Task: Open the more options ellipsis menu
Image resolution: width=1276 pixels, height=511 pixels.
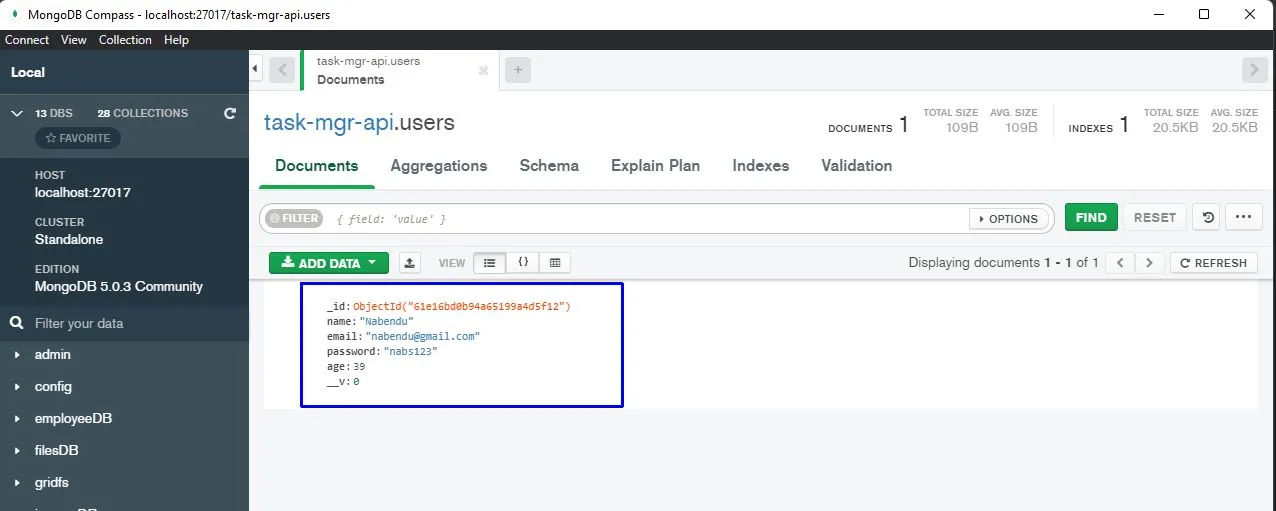Action: coord(1243,217)
